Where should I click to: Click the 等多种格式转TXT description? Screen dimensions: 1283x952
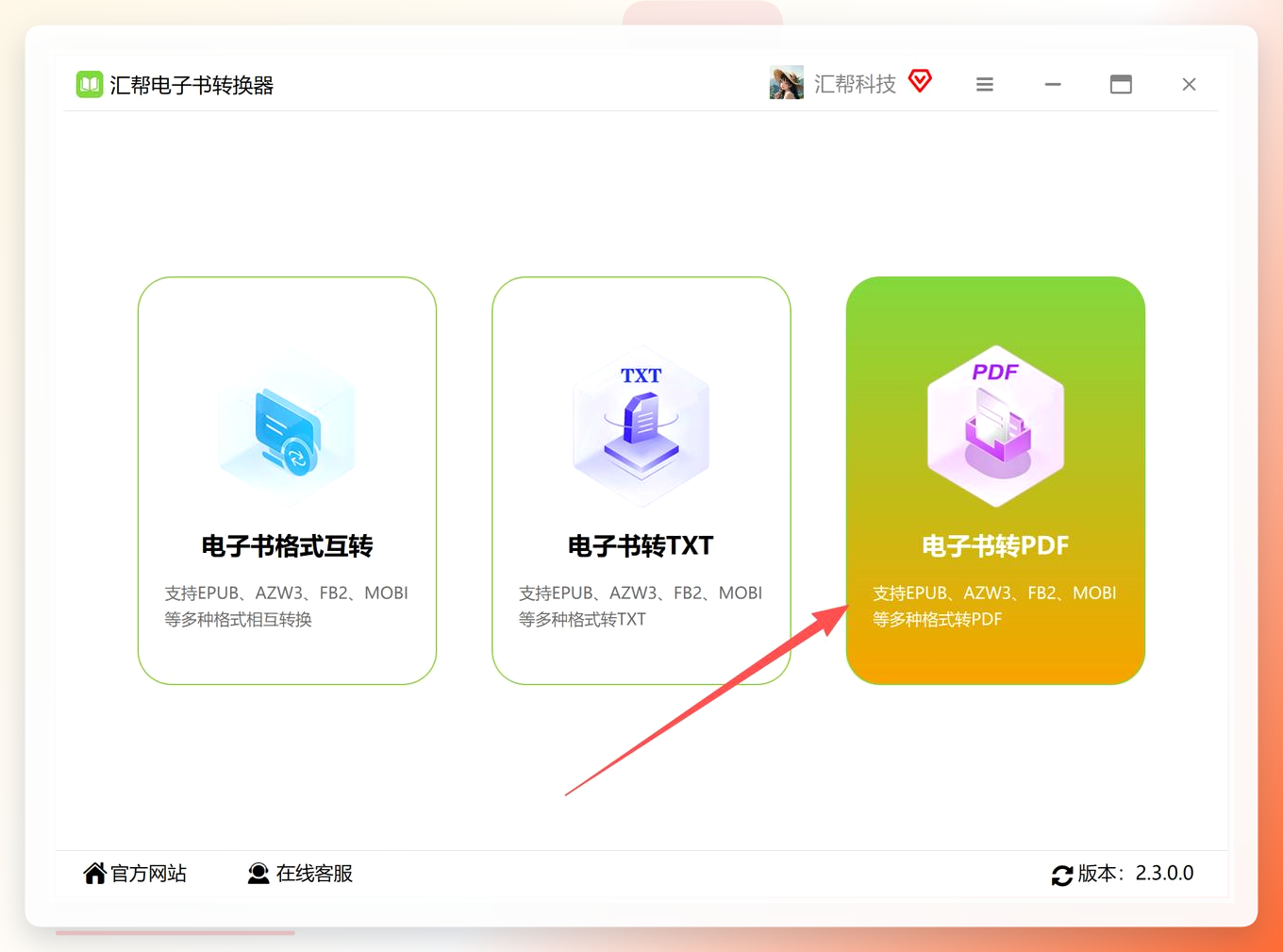[x=582, y=619]
